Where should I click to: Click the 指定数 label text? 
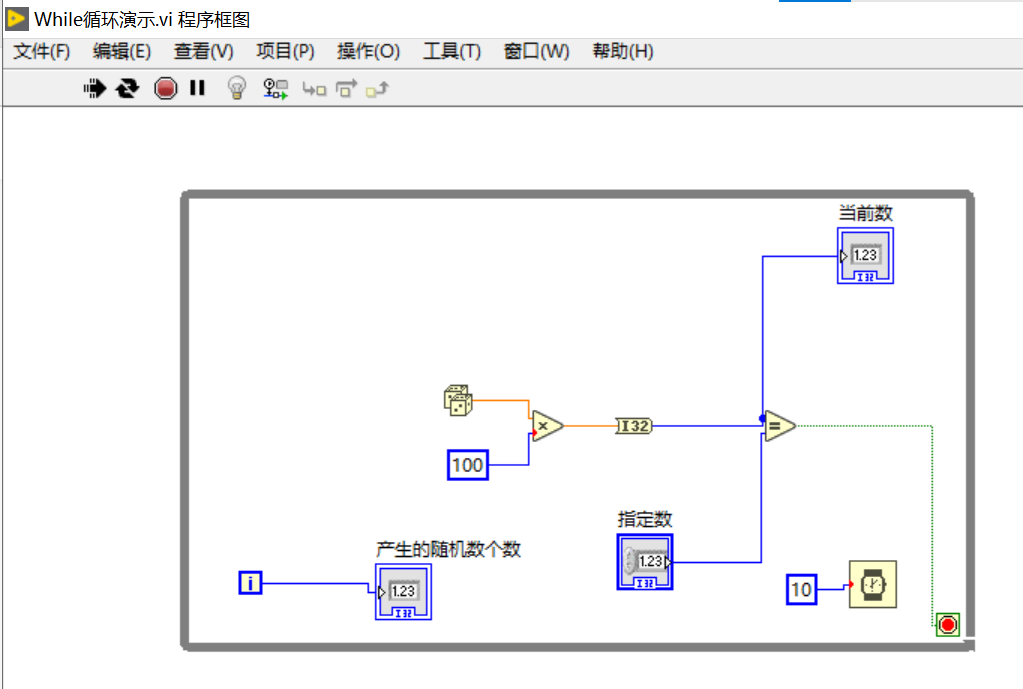[x=645, y=519]
